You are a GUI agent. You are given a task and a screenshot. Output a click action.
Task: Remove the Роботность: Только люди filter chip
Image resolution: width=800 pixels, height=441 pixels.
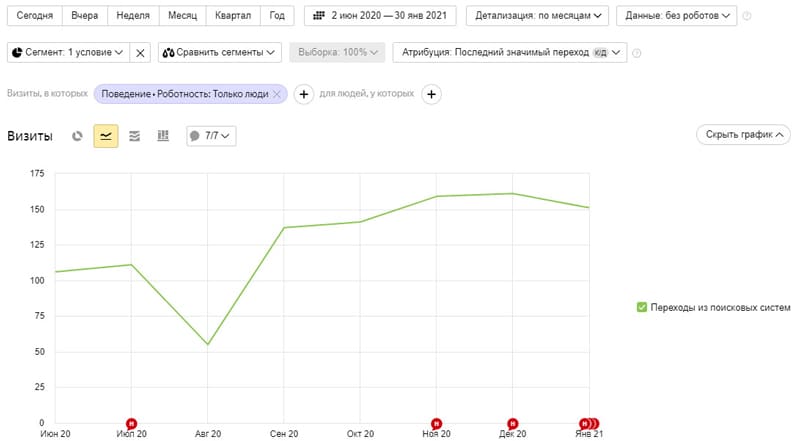[x=277, y=94]
